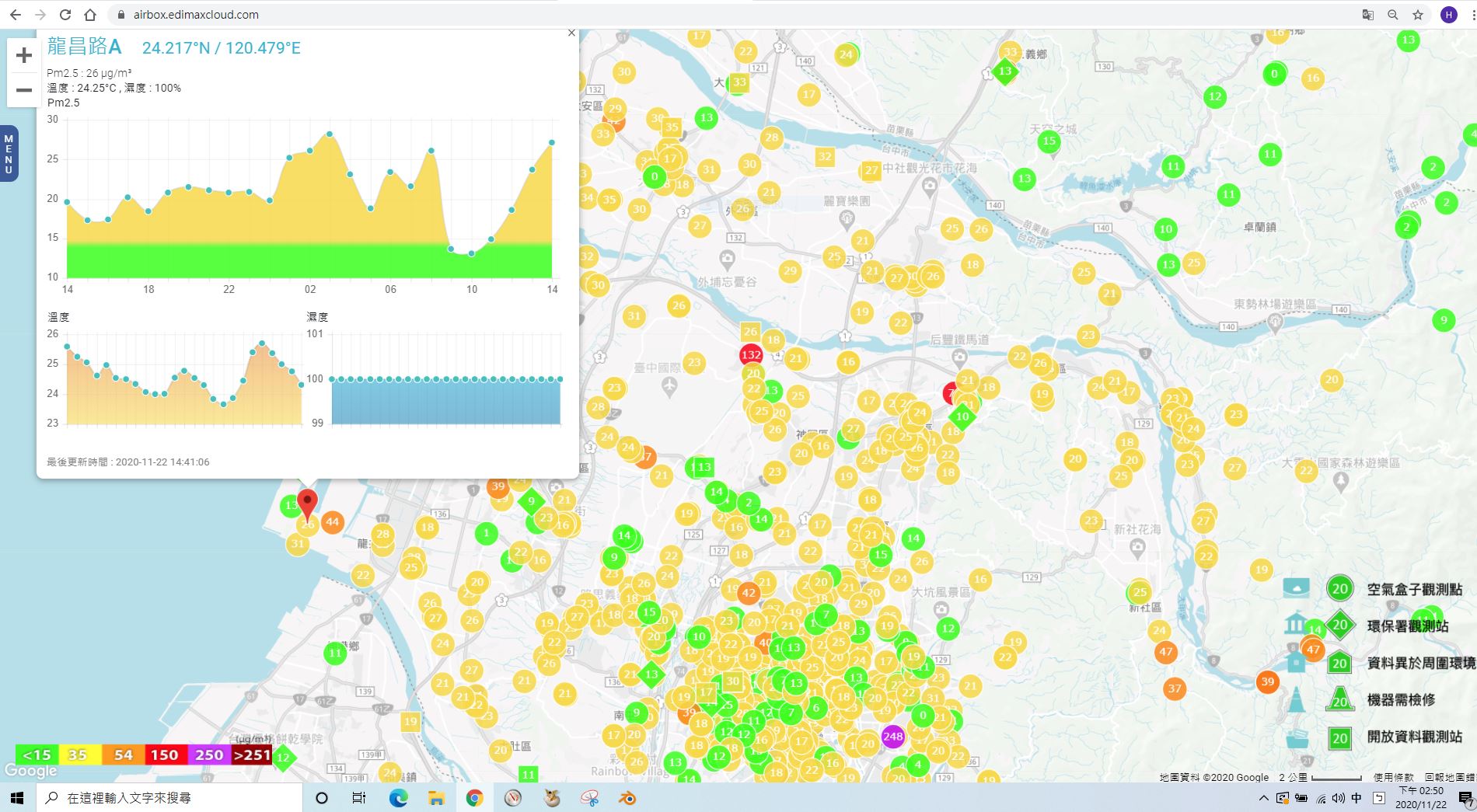The image size is (1477, 812).
Task: Open the notification center with 7 badge
Action: point(1465,799)
